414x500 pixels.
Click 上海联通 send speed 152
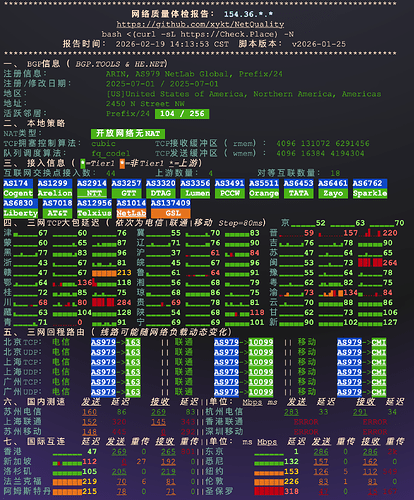(x=90, y=422)
